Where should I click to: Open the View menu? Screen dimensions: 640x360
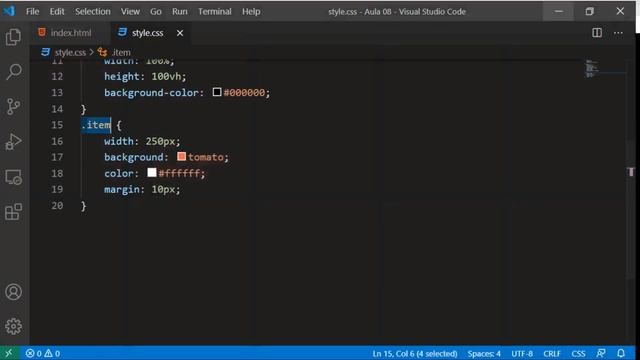click(x=130, y=11)
